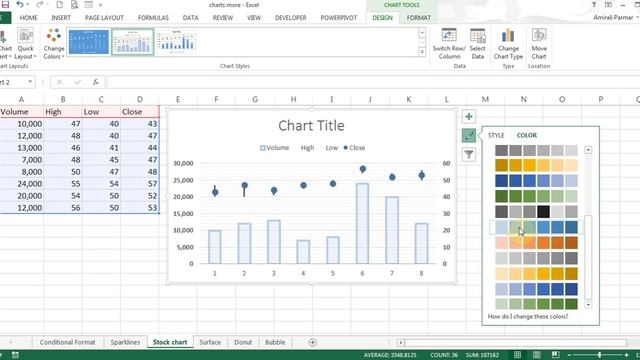The height and width of the screenshot is (360, 640).
Task: Click the zoom out minus button
Action: point(569,355)
